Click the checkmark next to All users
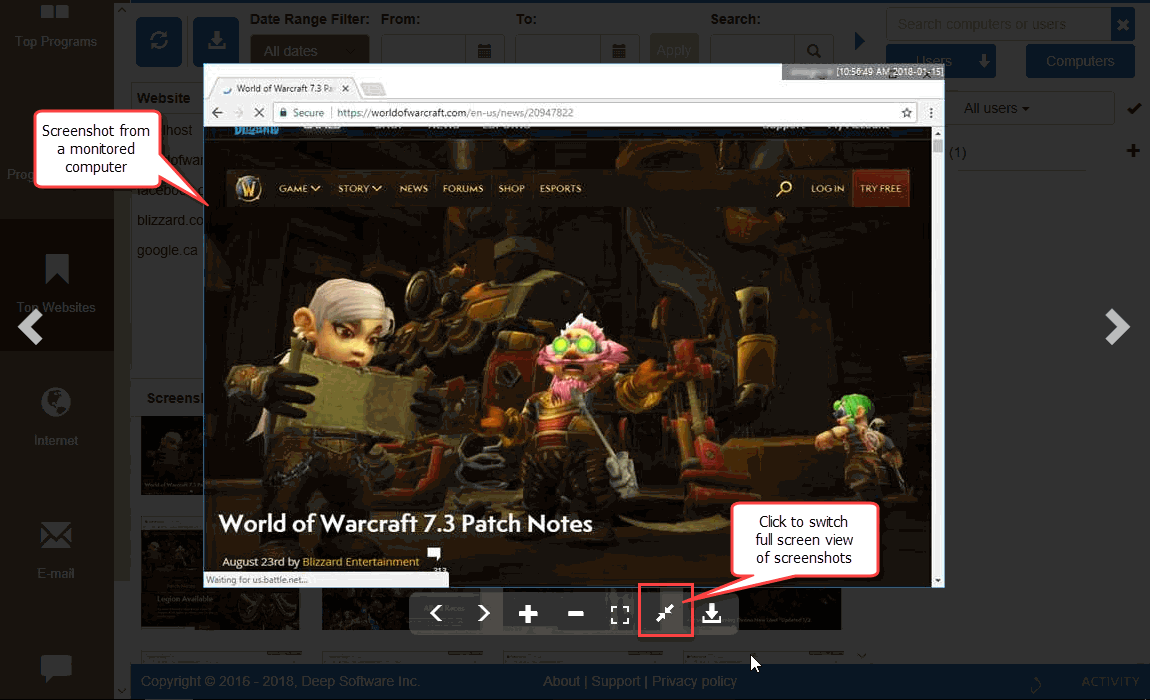This screenshot has width=1150, height=700. click(x=1135, y=109)
